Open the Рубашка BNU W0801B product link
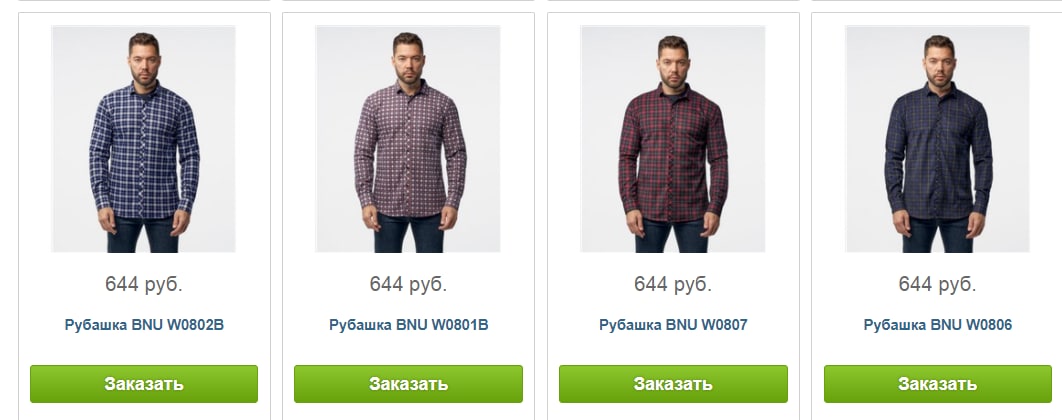This screenshot has height=420, width=1062. click(x=408, y=325)
